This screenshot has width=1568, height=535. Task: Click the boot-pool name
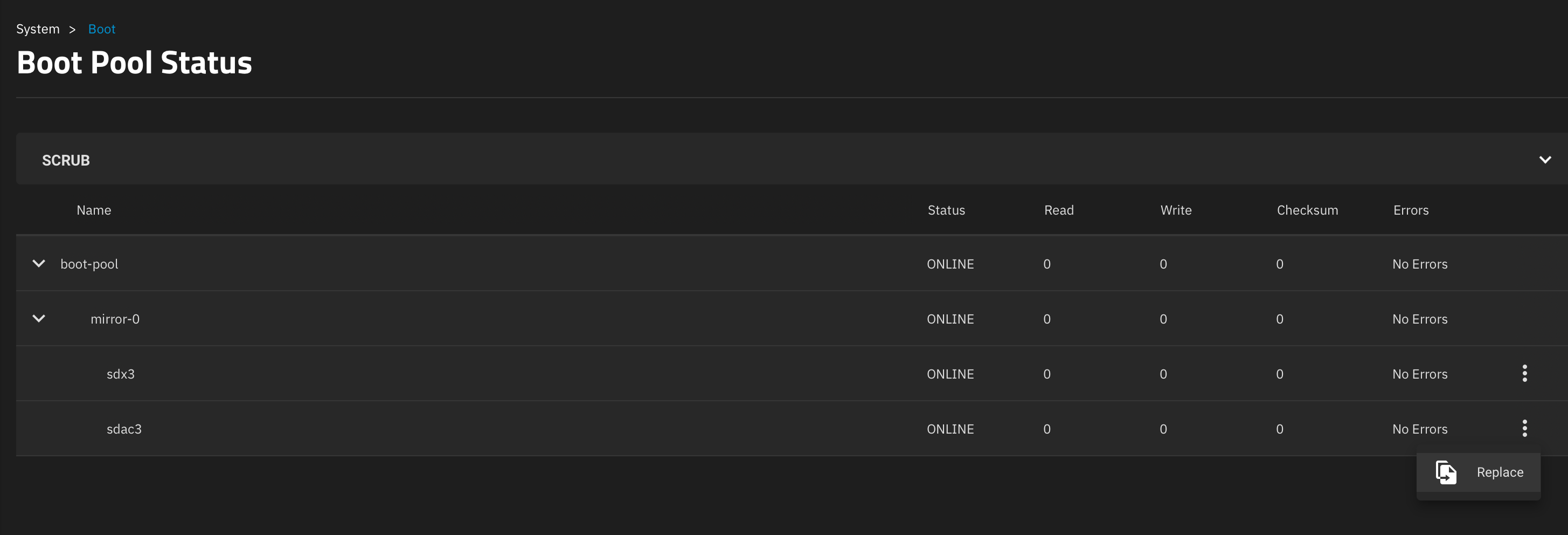[89, 264]
